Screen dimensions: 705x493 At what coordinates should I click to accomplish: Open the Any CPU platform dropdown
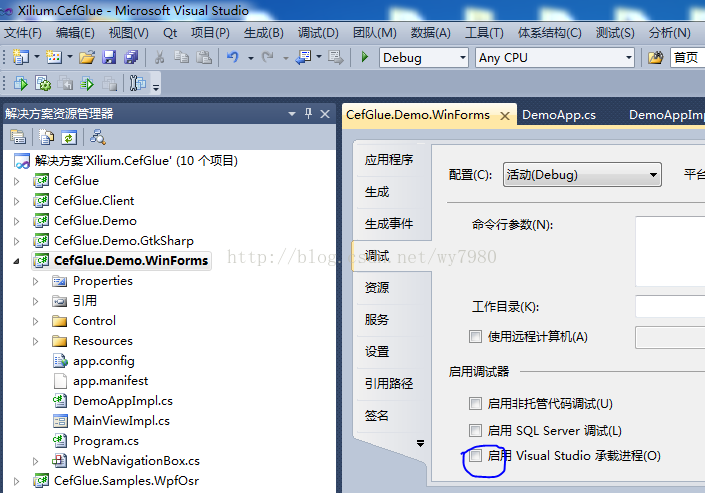tap(629, 58)
